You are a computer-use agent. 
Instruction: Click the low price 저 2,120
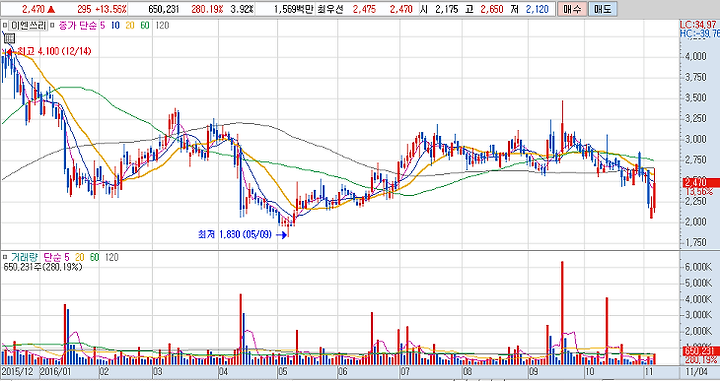(x=531, y=9)
